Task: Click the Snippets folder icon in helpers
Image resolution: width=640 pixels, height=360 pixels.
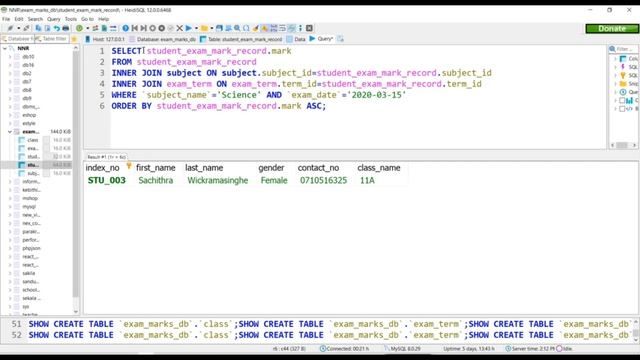Action: point(623,84)
